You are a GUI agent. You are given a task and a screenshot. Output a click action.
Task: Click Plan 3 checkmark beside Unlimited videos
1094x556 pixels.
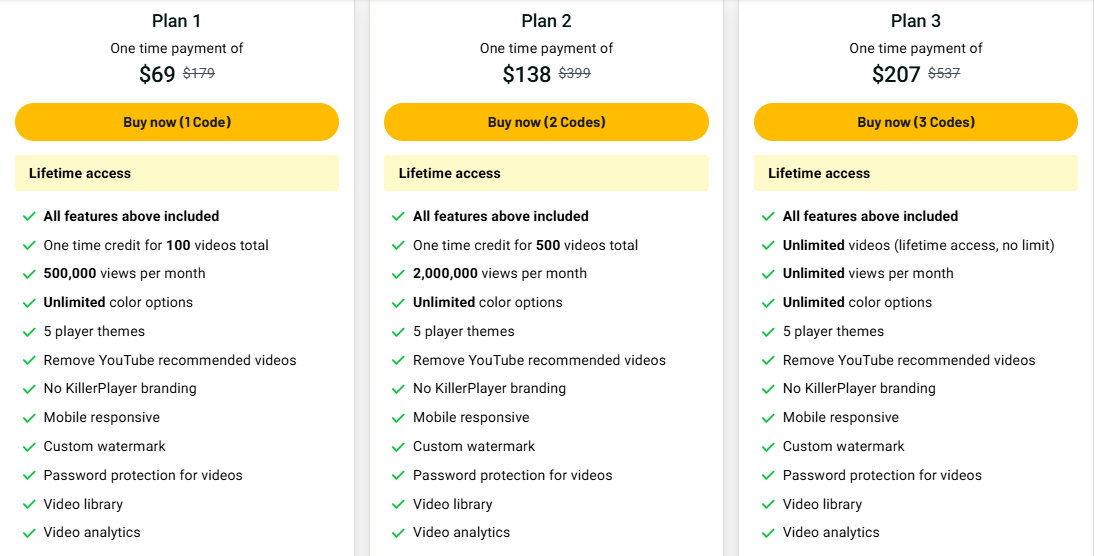tap(768, 246)
